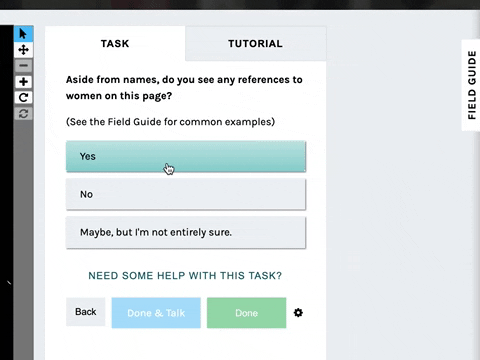Zoom out with the minus icon

click(x=23, y=66)
